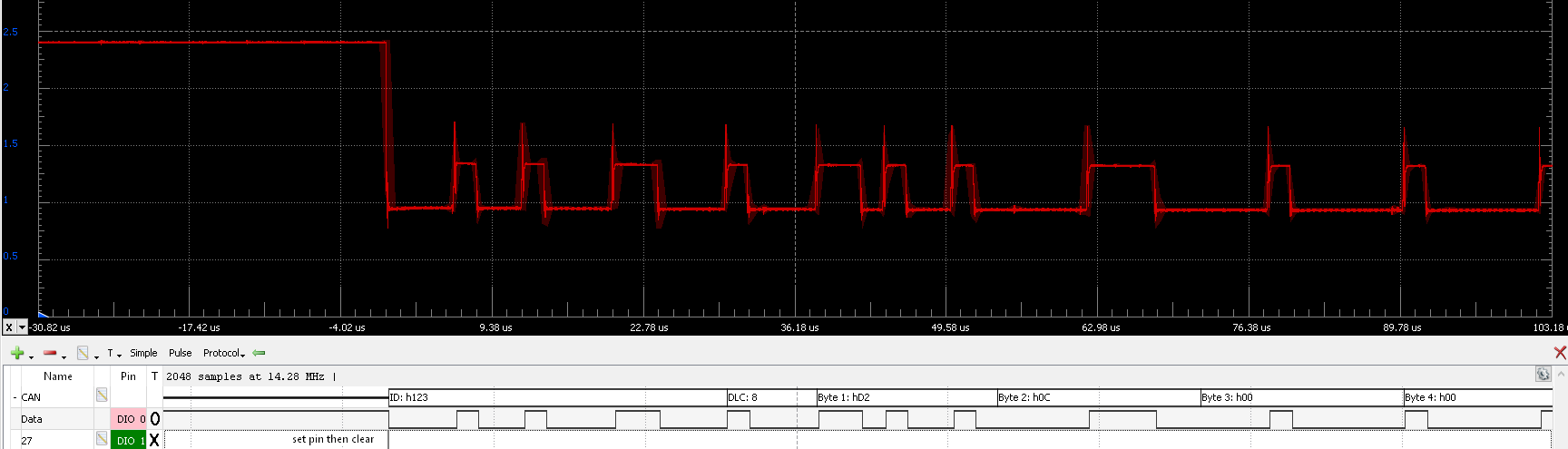Toggle the trigger condition X for row 27
1568x449 pixels.
154,440
